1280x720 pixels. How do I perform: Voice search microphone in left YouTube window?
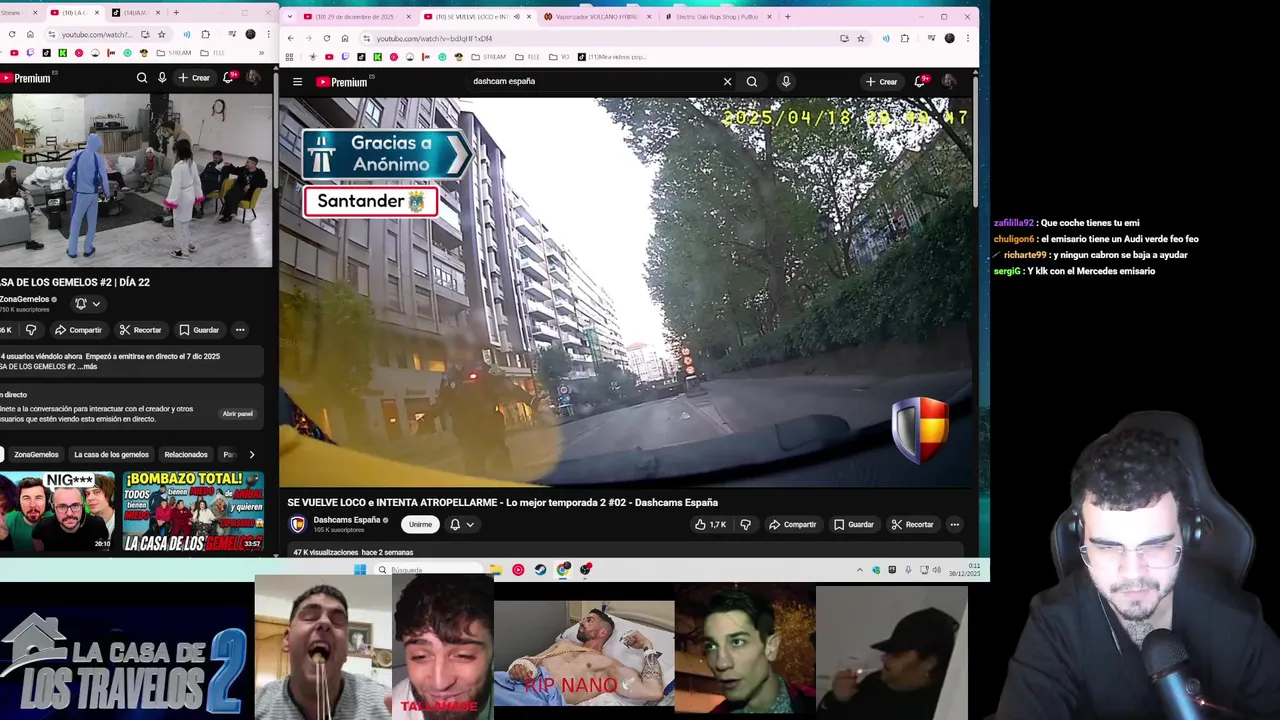click(162, 78)
